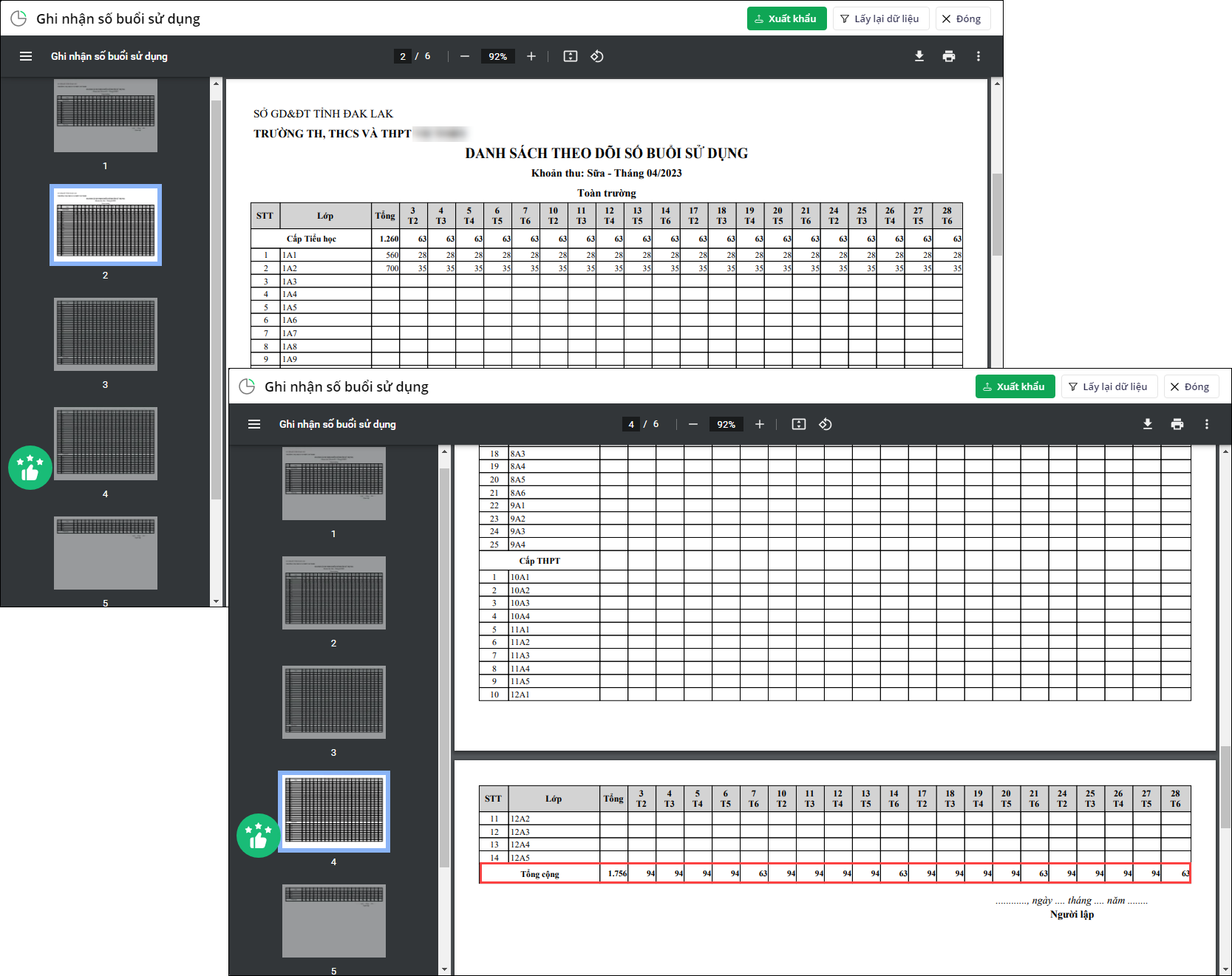Click the zoom level field in lower viewer
Viewport: 1232px width, 976px height.
point(726,424)
